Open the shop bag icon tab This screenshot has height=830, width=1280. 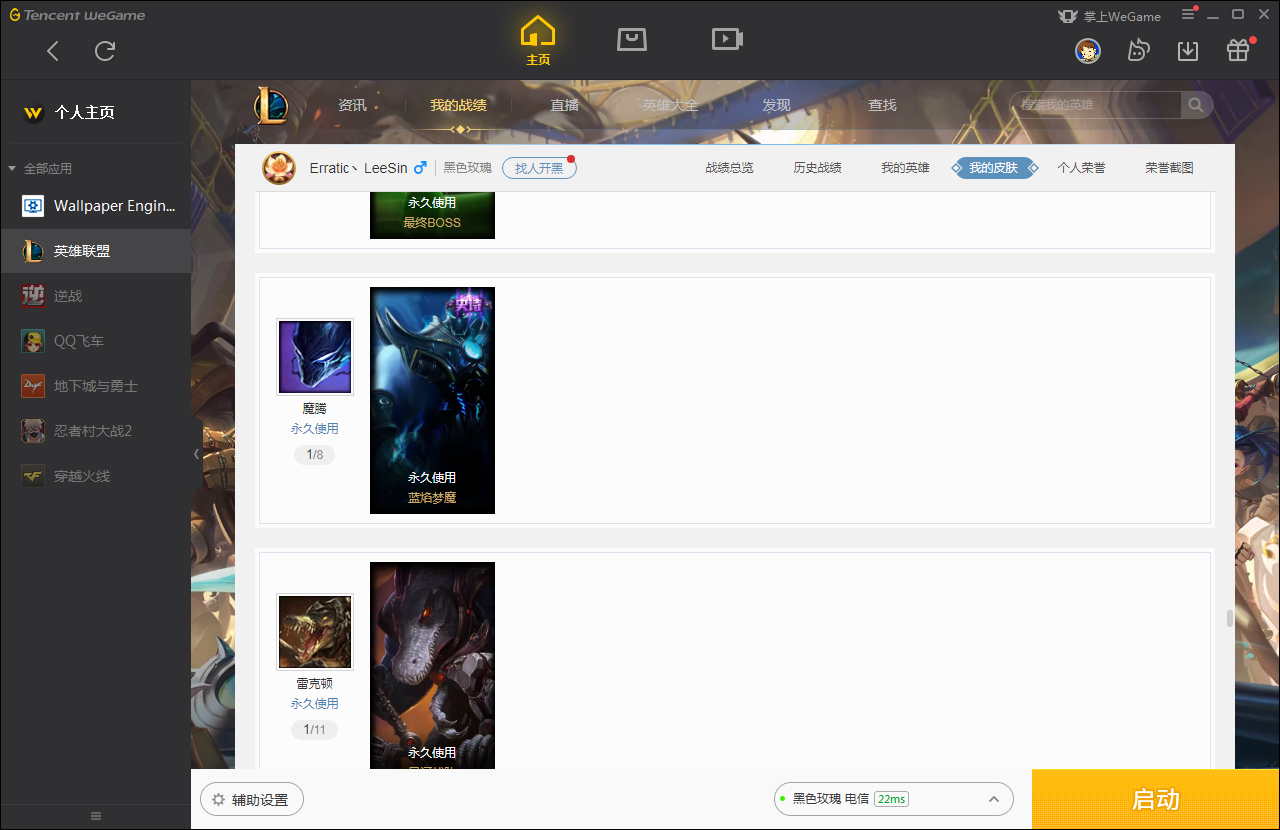632,39
